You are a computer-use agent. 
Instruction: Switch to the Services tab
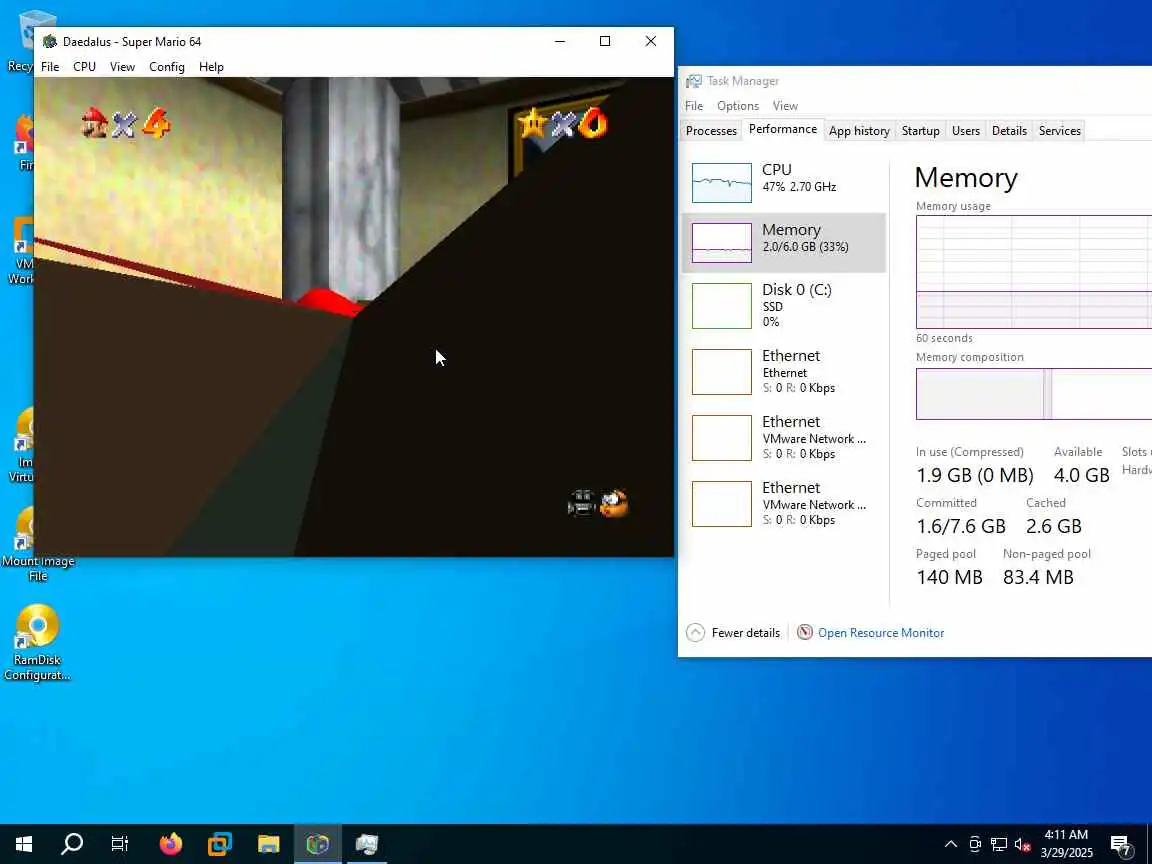point(1059,131)
